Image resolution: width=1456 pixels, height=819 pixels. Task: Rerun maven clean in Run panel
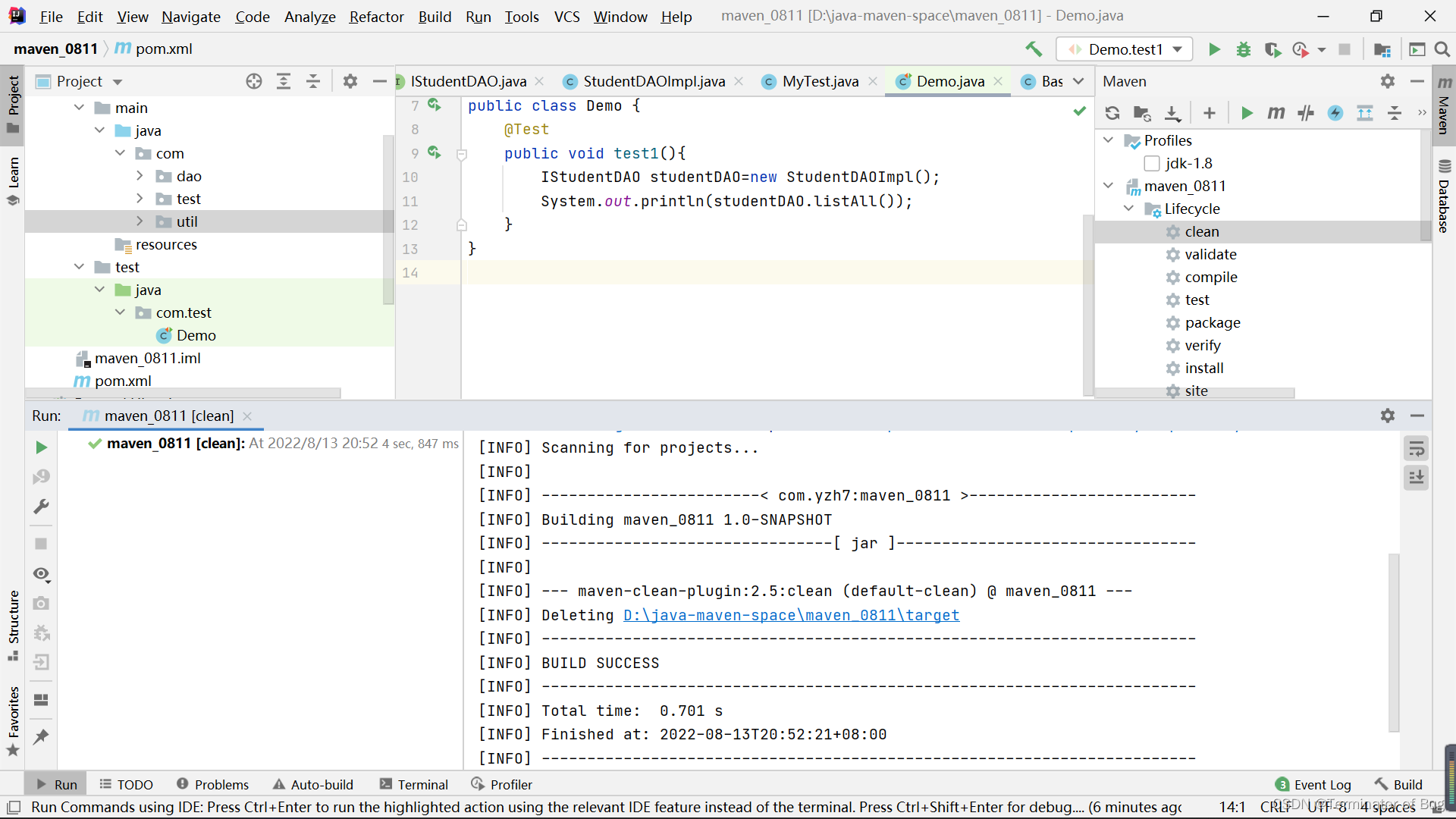point(42,447)
